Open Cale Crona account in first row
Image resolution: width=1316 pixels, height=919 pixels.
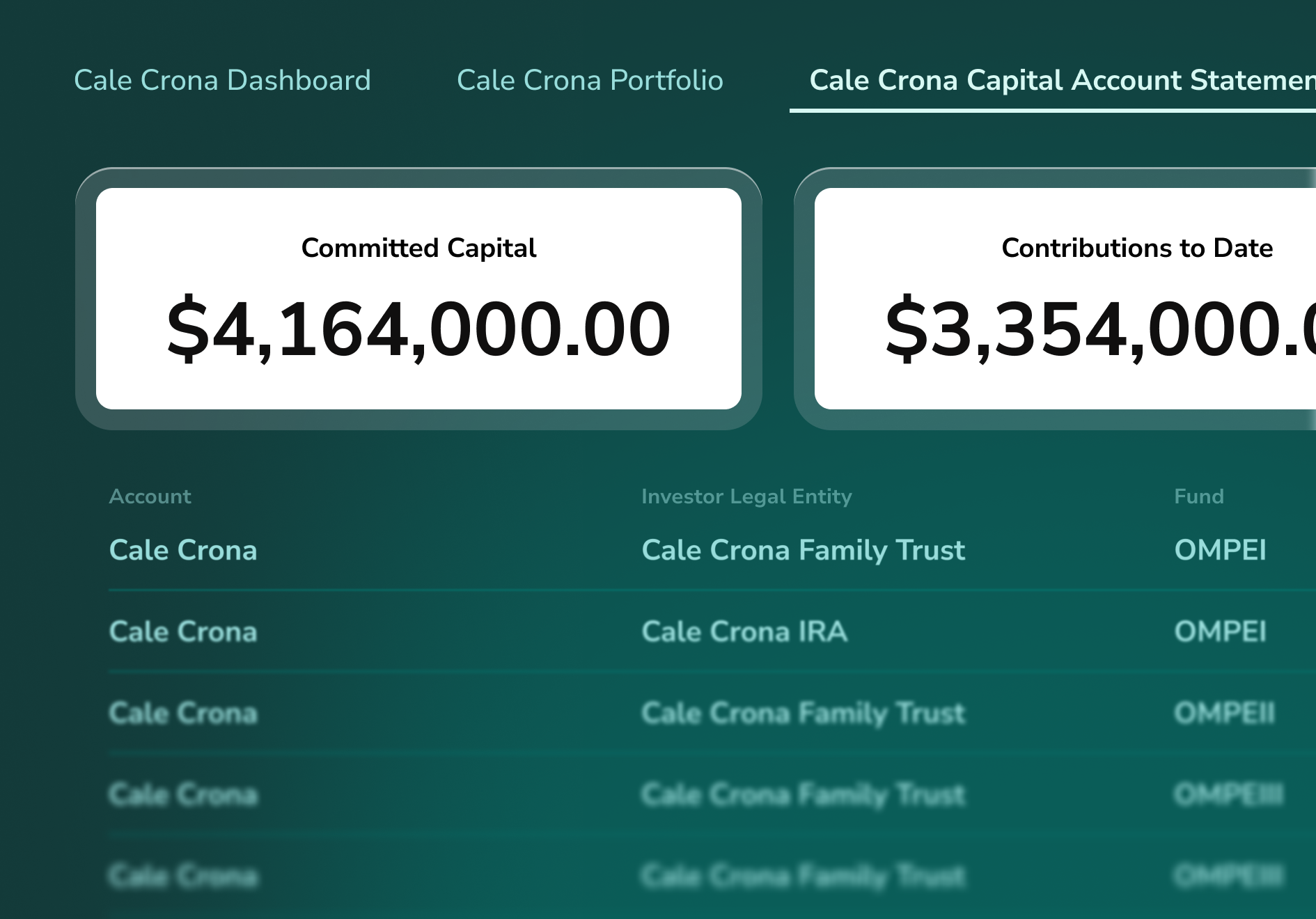(x=183, y=550)
